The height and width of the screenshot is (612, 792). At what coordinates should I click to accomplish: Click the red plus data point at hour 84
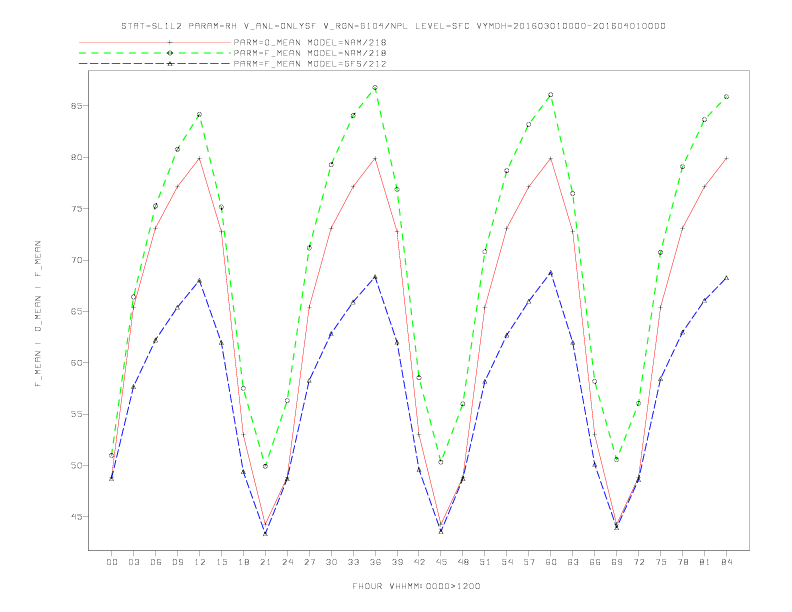point(726,159)
